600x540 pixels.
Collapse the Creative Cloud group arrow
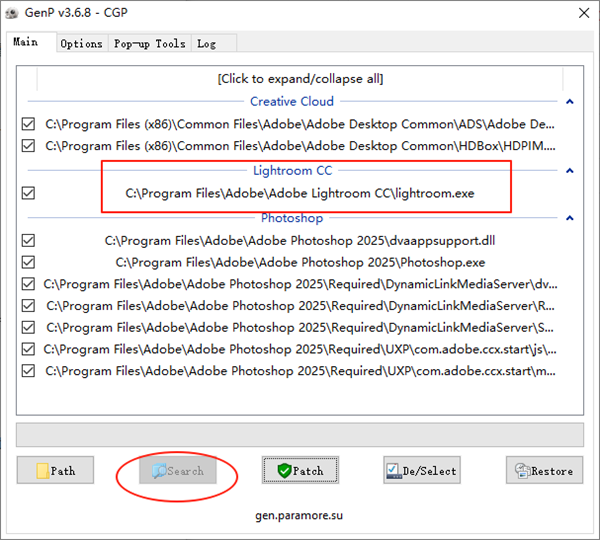click(x=570, y=102)
